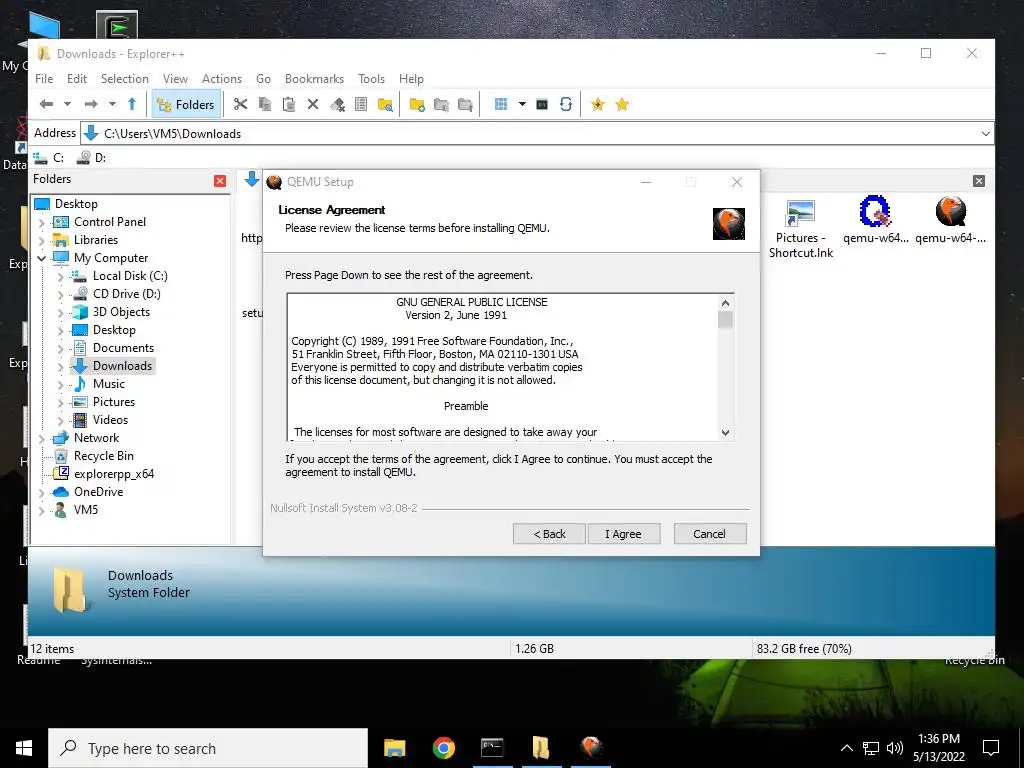
Task: Select the Pictures - Shortcut.lnk file
Action: (801, 229)
